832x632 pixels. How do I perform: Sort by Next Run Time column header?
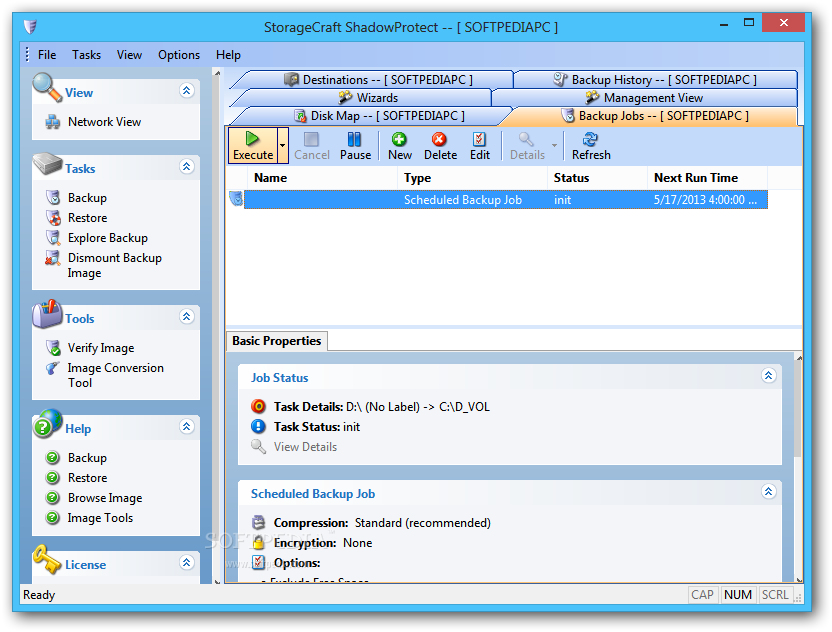(707, 178)
